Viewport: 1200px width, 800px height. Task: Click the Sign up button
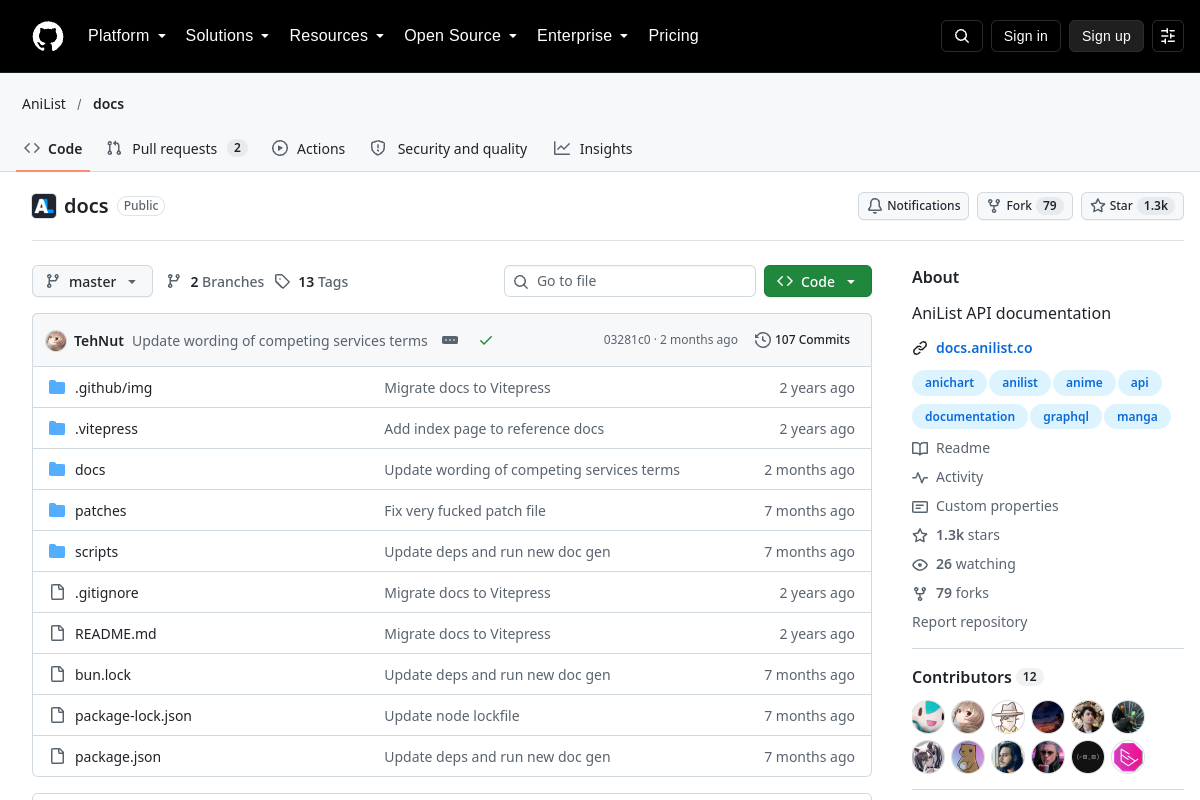tap(1106, 36)
